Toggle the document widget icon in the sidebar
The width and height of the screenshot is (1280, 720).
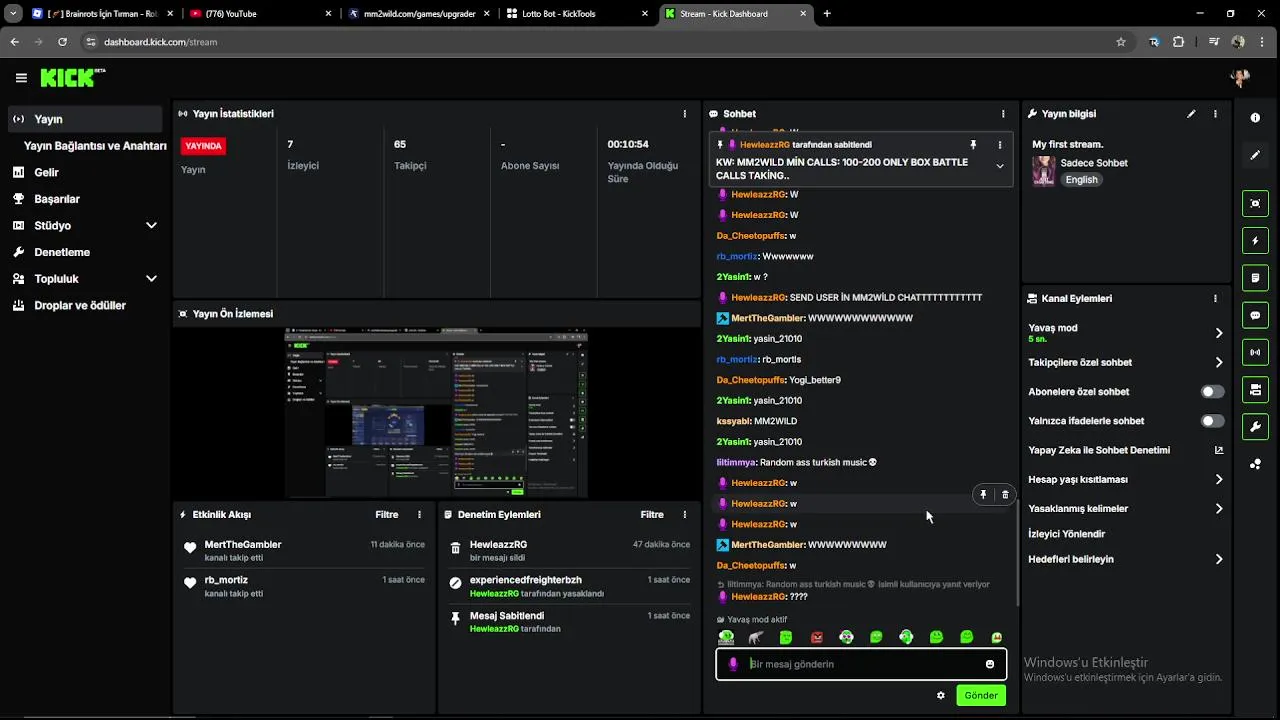click(x=1255, y=278)
